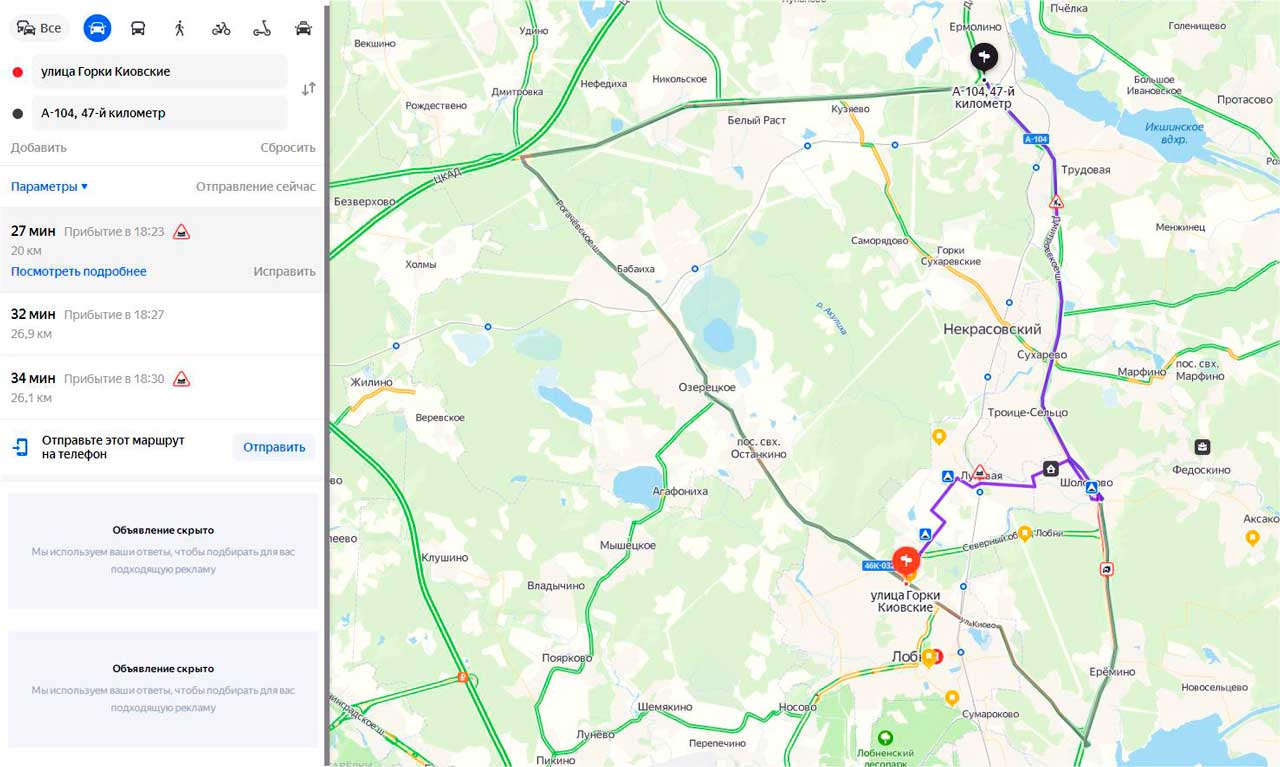Image resolution: width=1280 pixels, height=767 pixels.
Task: Open 'Отправление сейчас' departure time selector
Action: pyautogui.click(x=255, y=187)
